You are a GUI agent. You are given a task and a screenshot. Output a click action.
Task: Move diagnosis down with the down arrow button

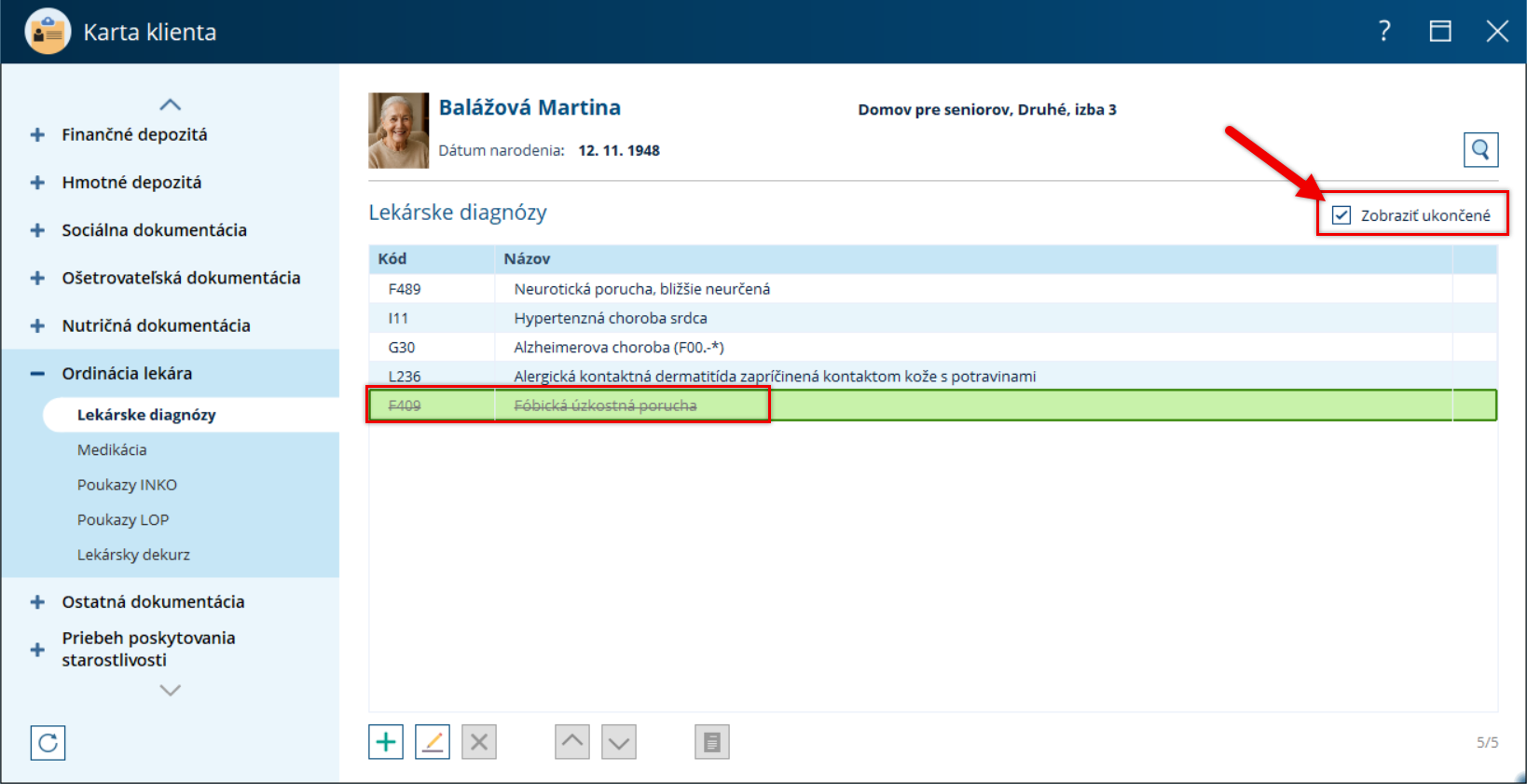point(619,742)
